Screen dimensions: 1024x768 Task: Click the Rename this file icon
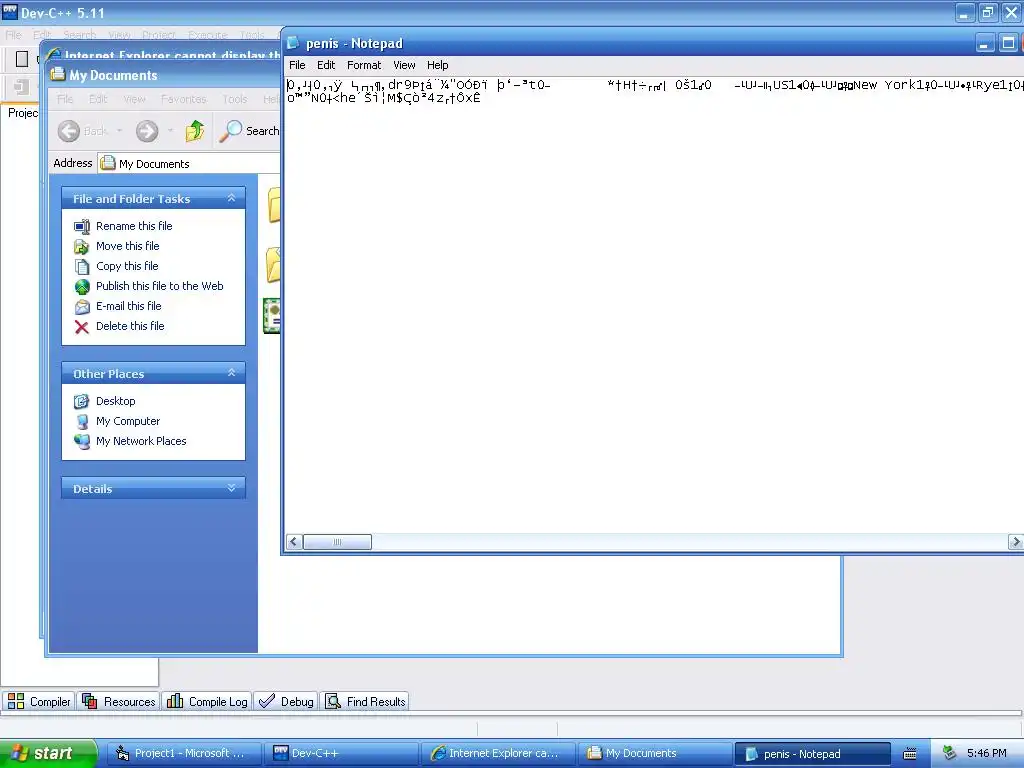pos(82,227)
